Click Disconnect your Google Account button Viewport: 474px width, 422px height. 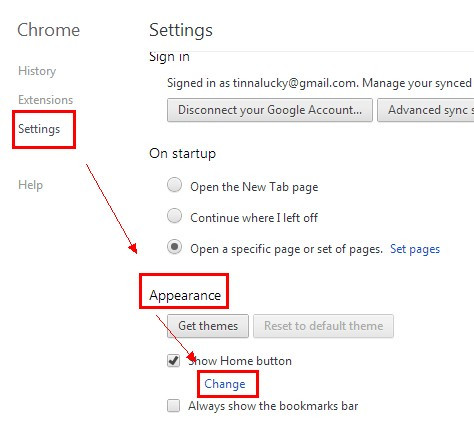270,110
